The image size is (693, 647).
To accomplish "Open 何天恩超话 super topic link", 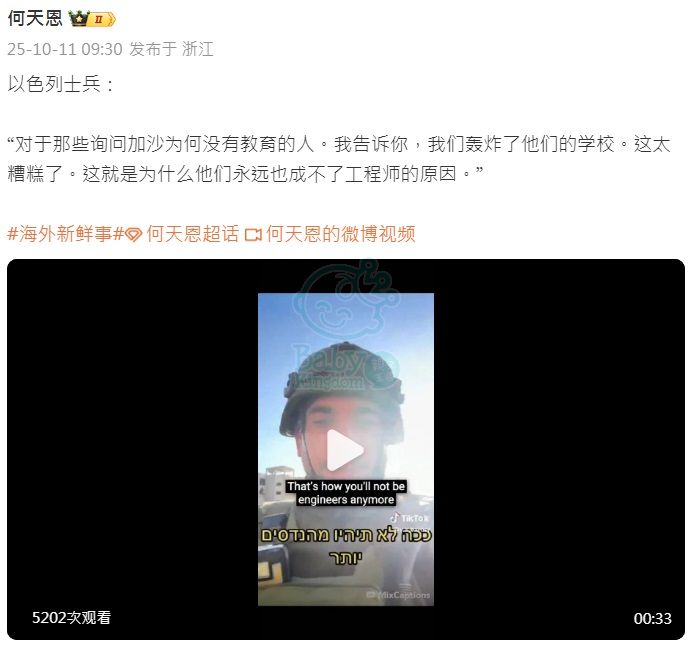I will pyautogui.click(x=193, y=233).
